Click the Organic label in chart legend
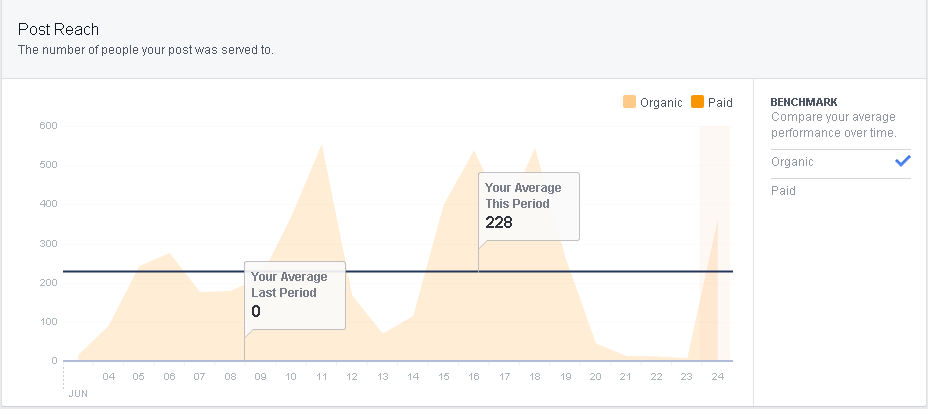The image size is (928, 409). 660,102
